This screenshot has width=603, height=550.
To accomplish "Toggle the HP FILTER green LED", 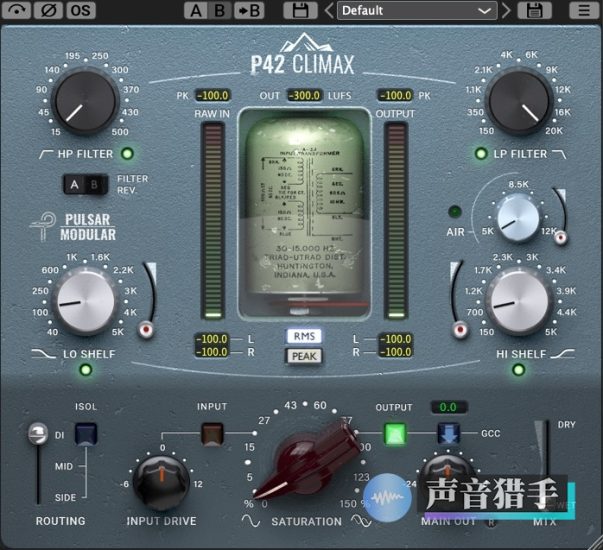I will coord(127,154).
